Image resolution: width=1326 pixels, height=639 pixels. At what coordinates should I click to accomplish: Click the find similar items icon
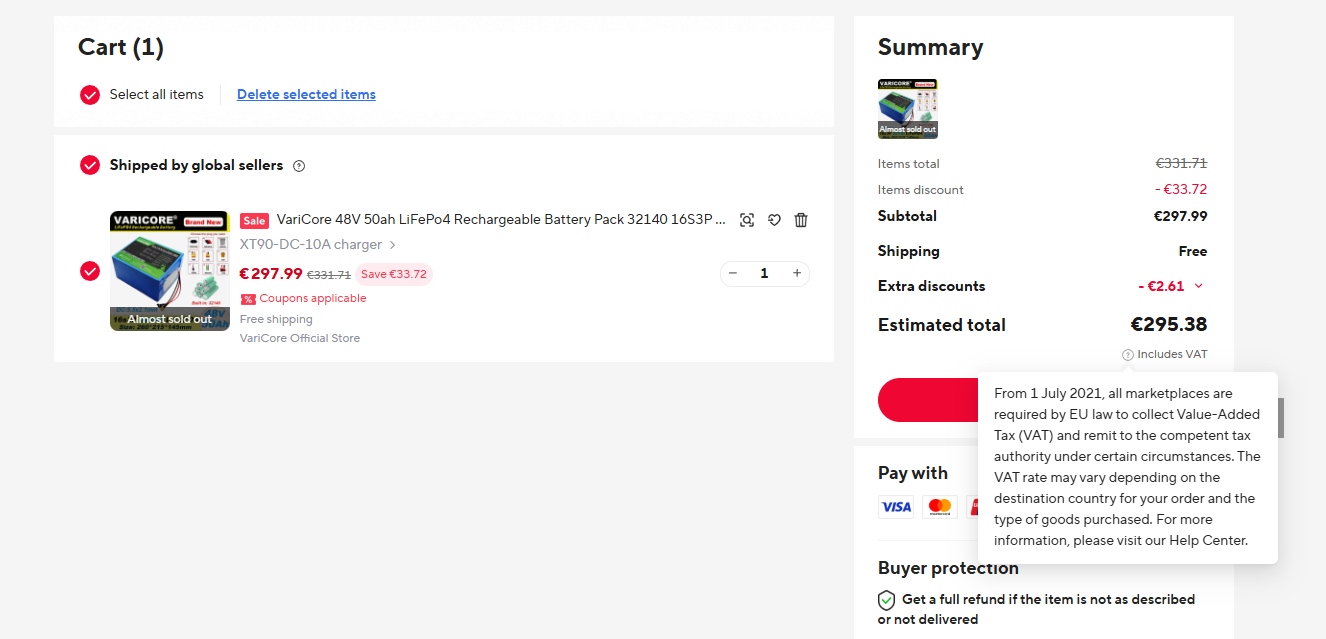(747, 220)
